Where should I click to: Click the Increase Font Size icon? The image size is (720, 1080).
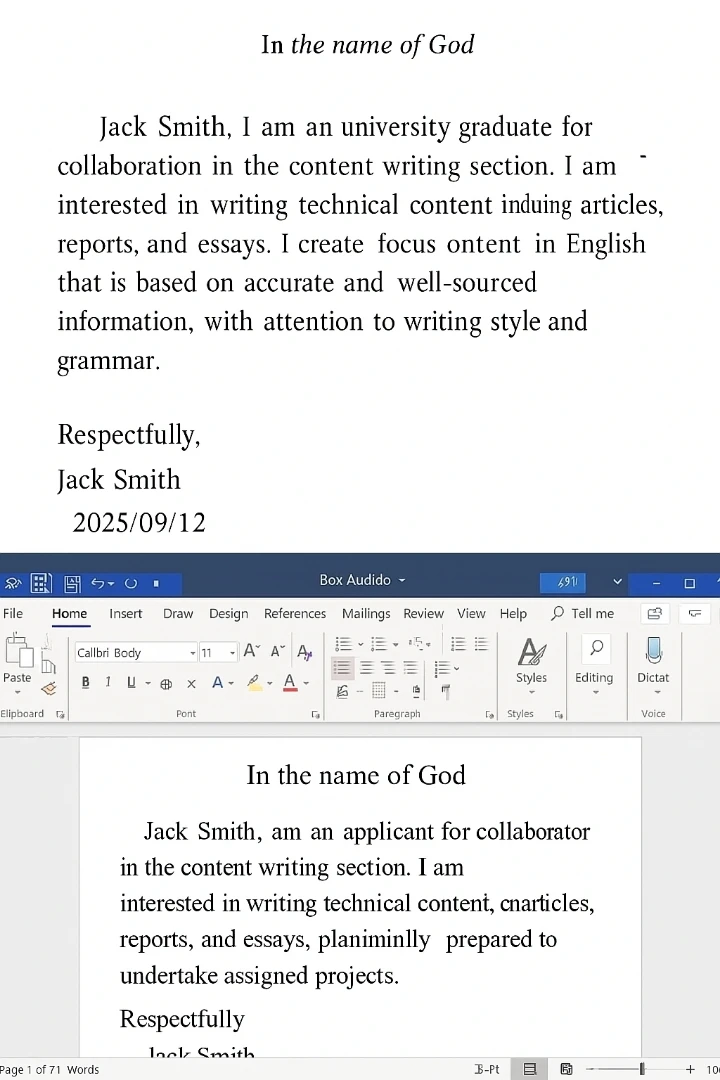tap(251, 652)
